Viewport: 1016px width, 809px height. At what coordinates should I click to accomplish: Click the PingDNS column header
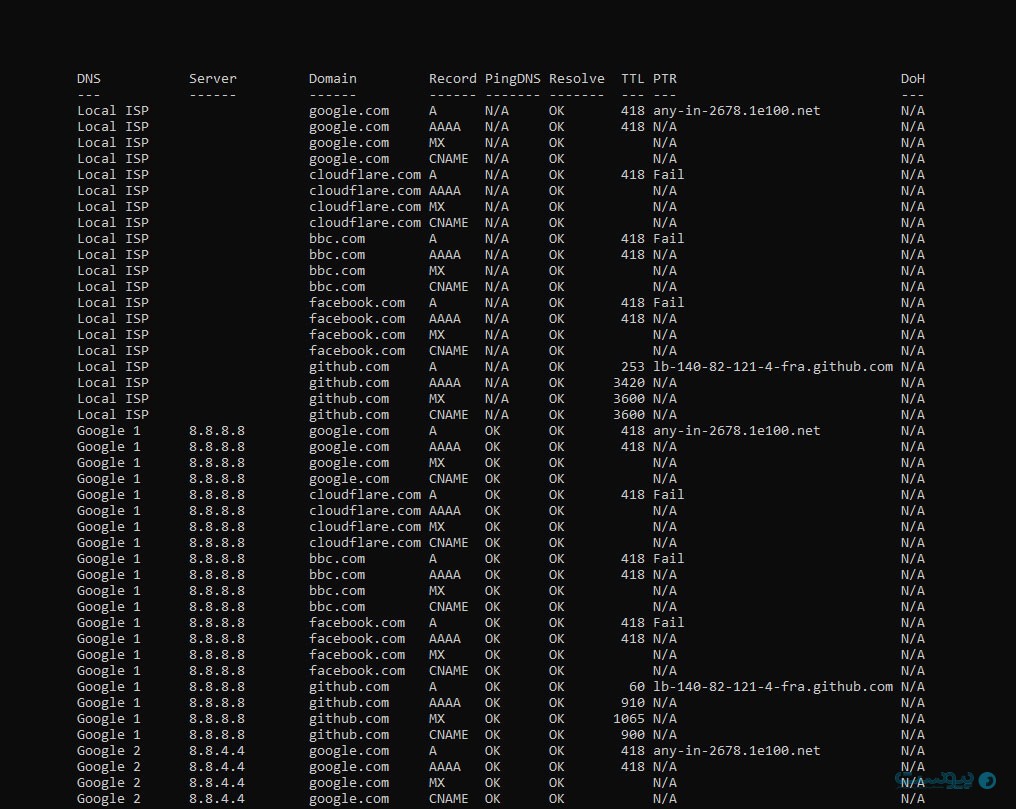click(512, 79)
